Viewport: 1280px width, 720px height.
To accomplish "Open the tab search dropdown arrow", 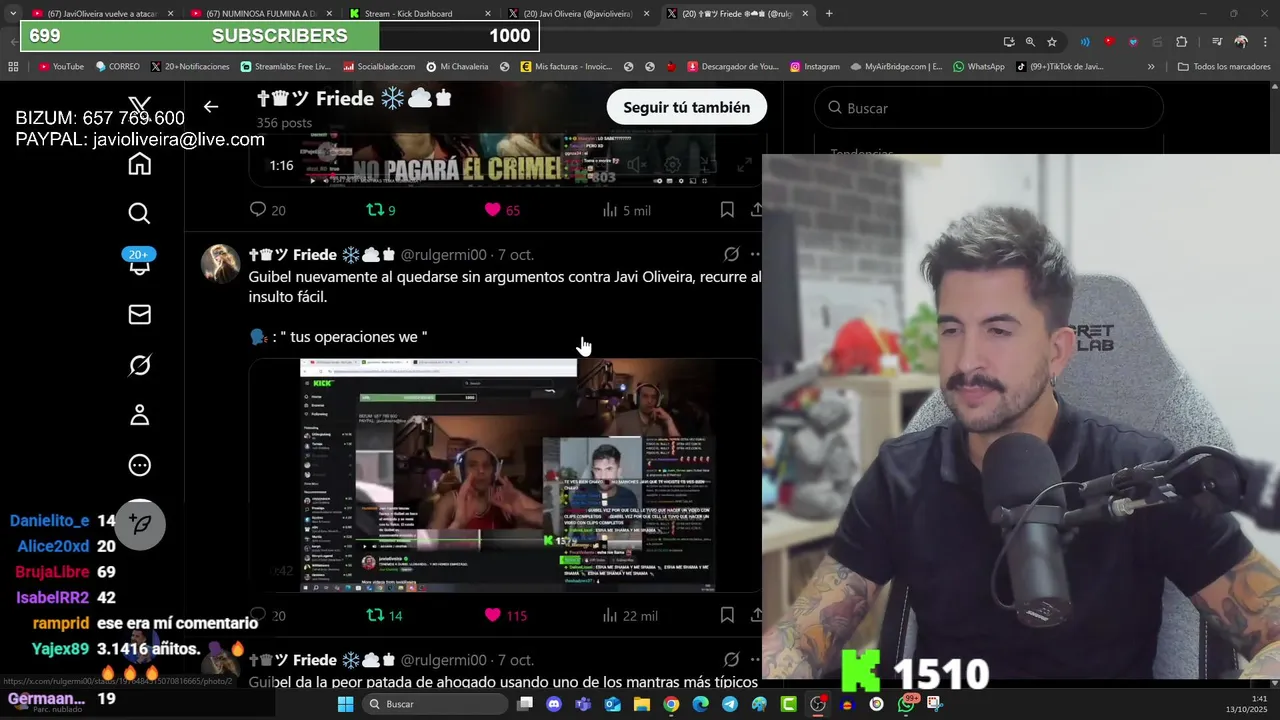I will [12, 14].
